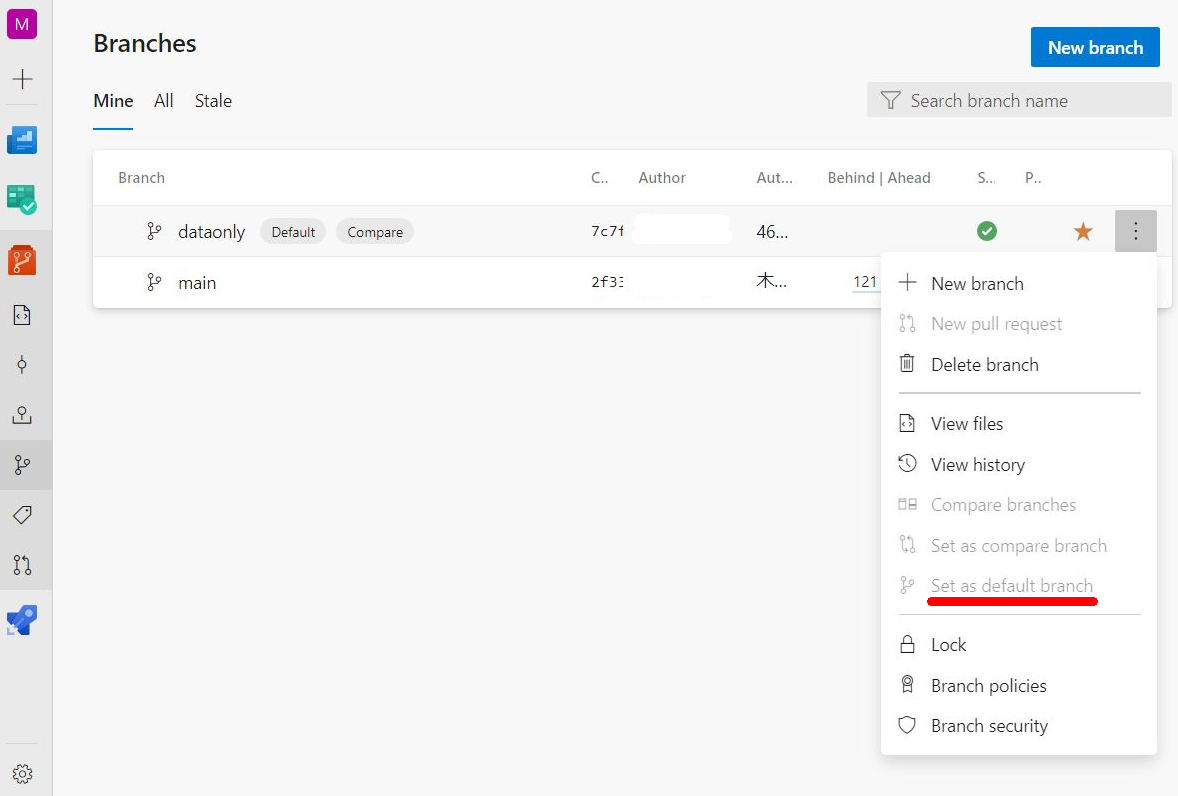Open the main branch link
The height and width of the screenshot is (796, 1178).
pyautogui.click(x=197, y=283)
